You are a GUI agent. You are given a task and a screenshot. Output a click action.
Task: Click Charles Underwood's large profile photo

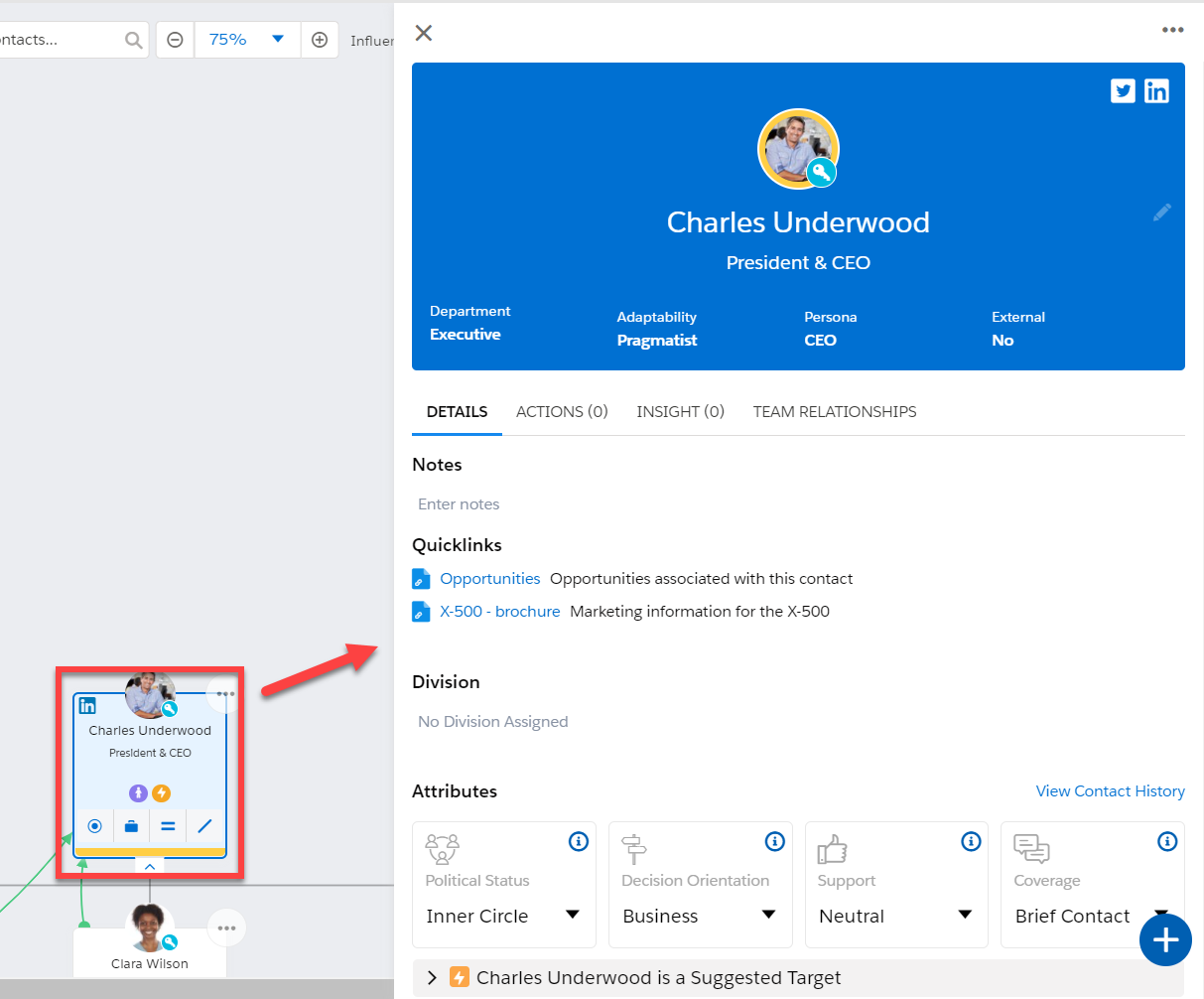798,149
